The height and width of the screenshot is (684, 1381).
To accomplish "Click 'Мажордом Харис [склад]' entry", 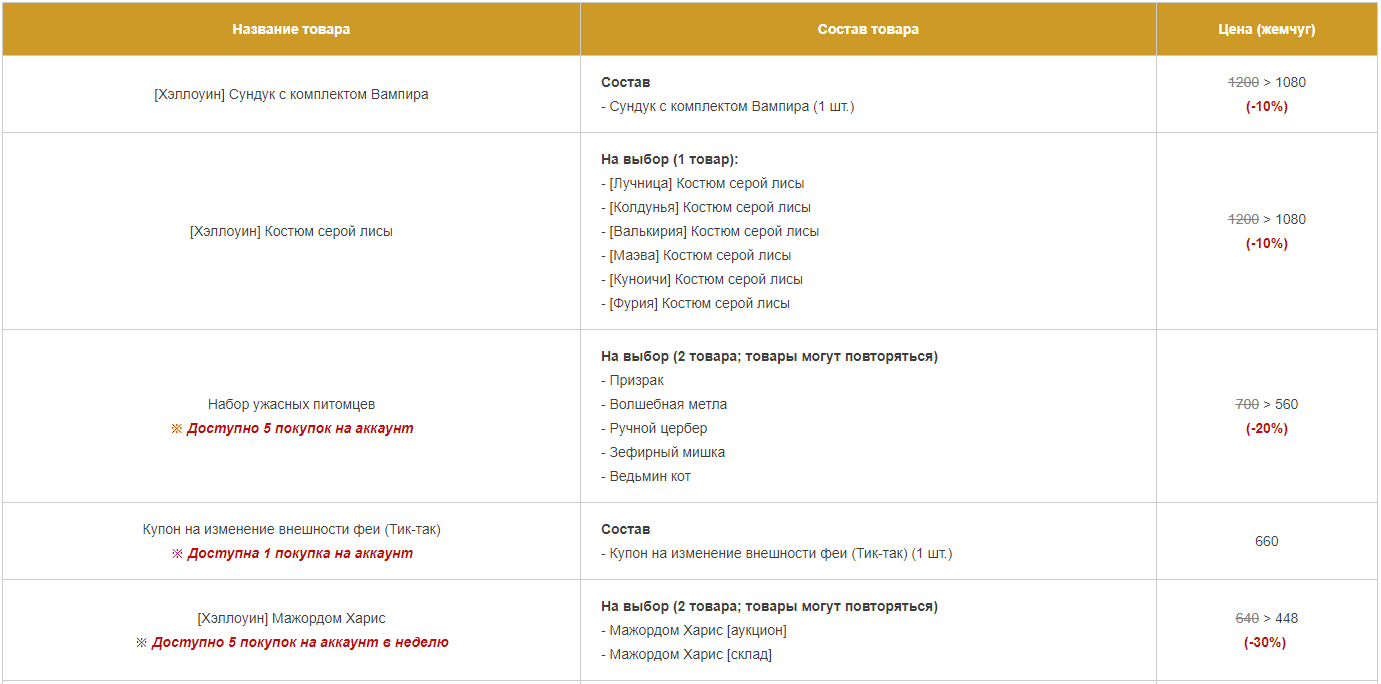I will click(x=687, y=654).
